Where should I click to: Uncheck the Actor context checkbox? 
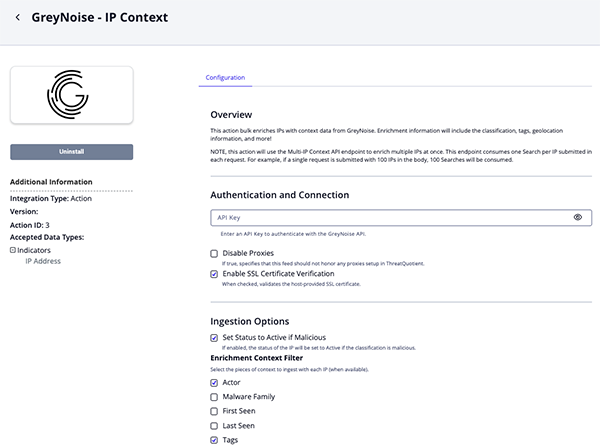click(214, 383)
